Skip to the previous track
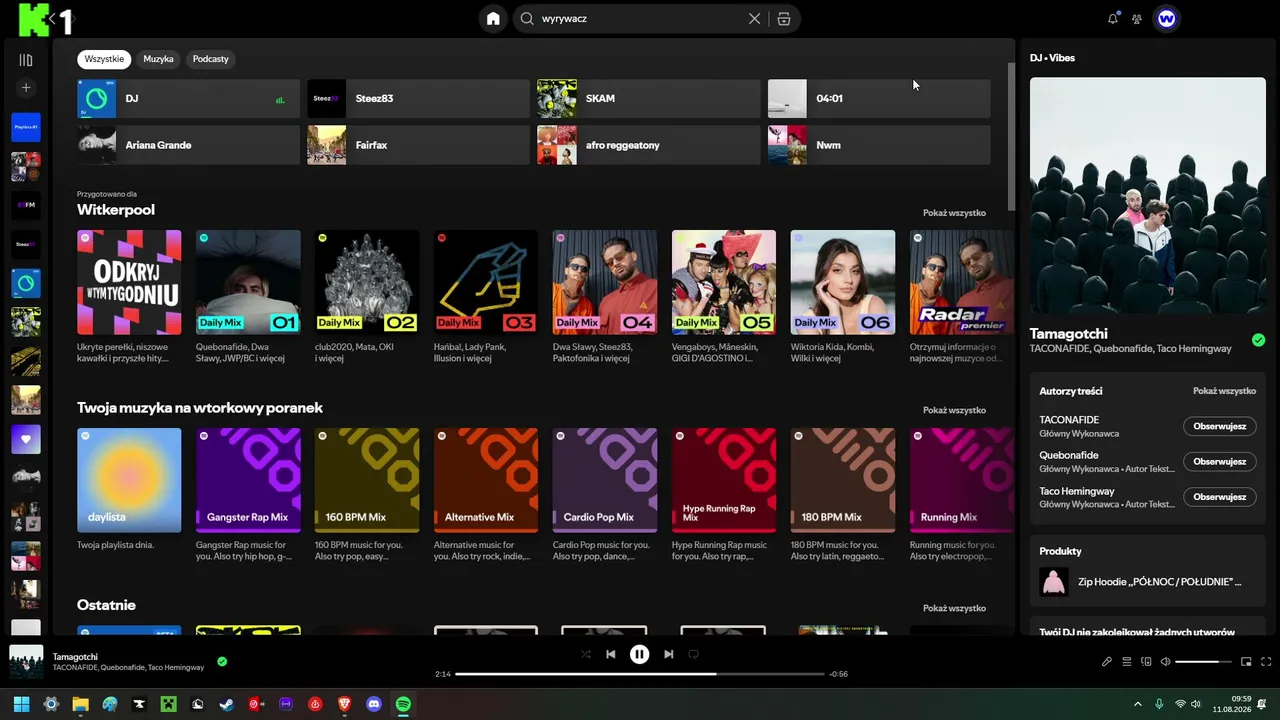 611,654
